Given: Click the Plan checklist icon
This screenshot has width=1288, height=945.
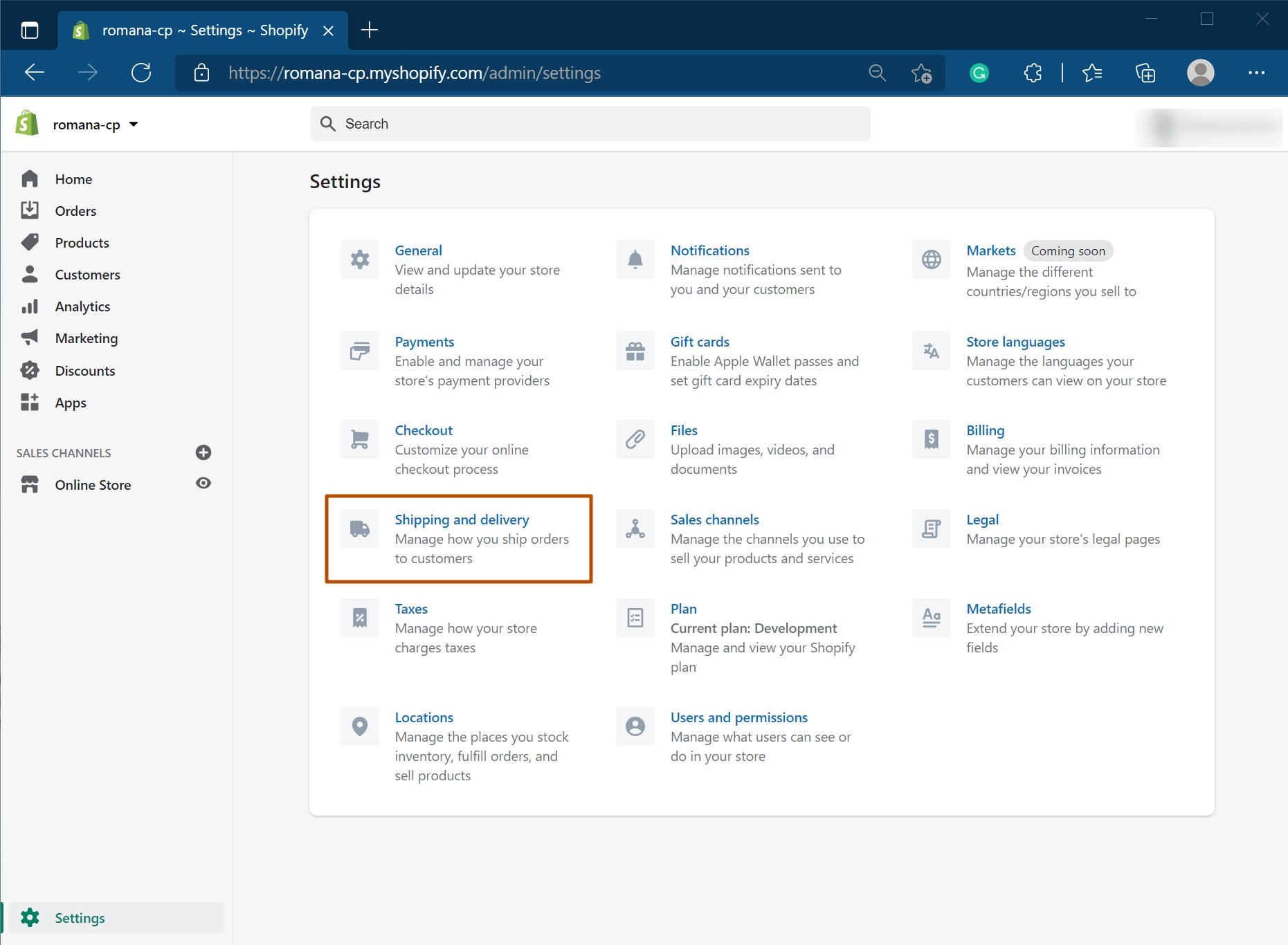Looking at the screenshot, I should pos(635,618).
